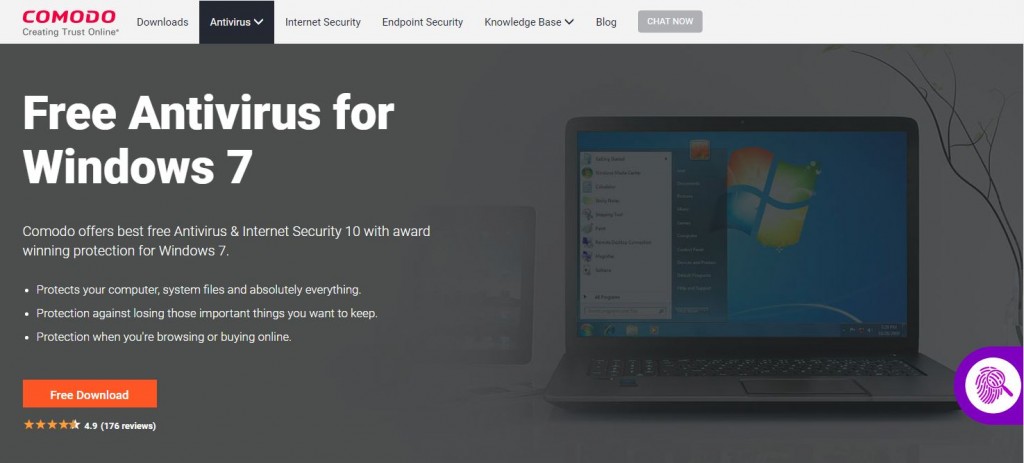Start a chat with Chat Now button

(x=670, y=22)
